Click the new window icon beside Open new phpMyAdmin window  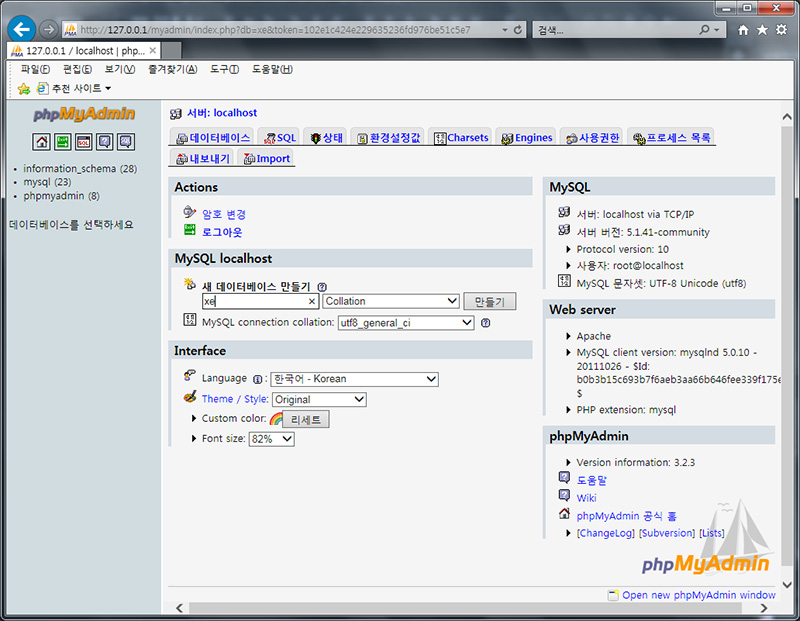(613, 595)
